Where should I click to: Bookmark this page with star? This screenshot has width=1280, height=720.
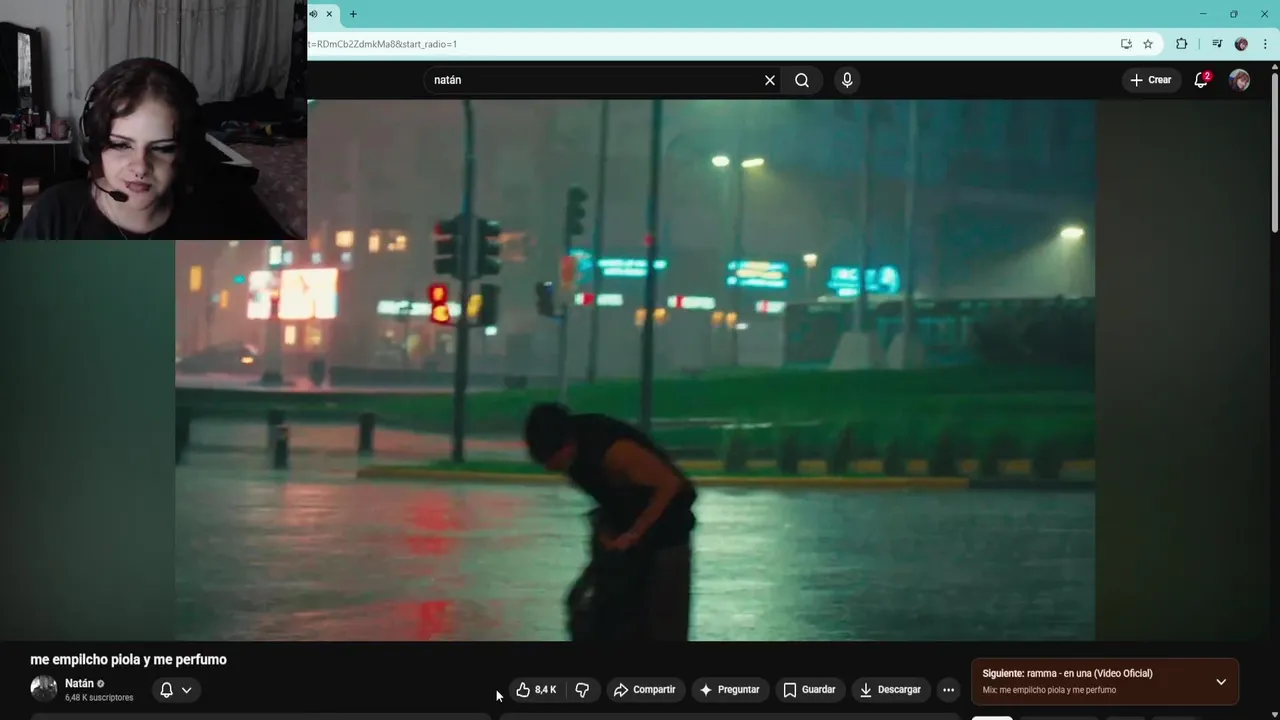1148,44
